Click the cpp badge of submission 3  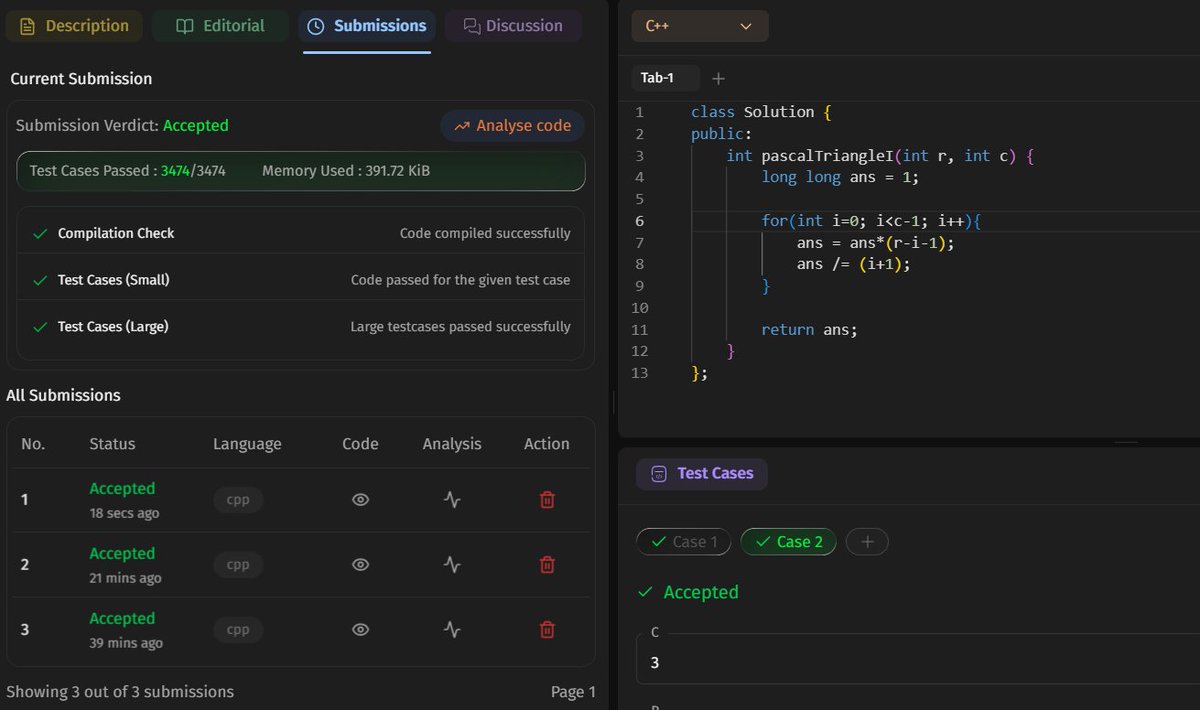(238, 630)
